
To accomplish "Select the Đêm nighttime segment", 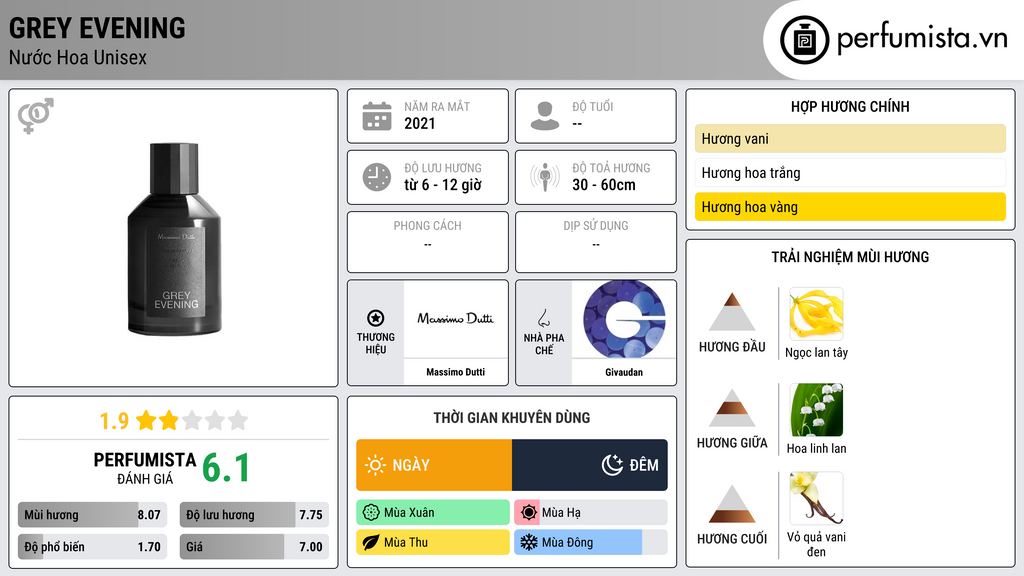I will coord(590,465).
